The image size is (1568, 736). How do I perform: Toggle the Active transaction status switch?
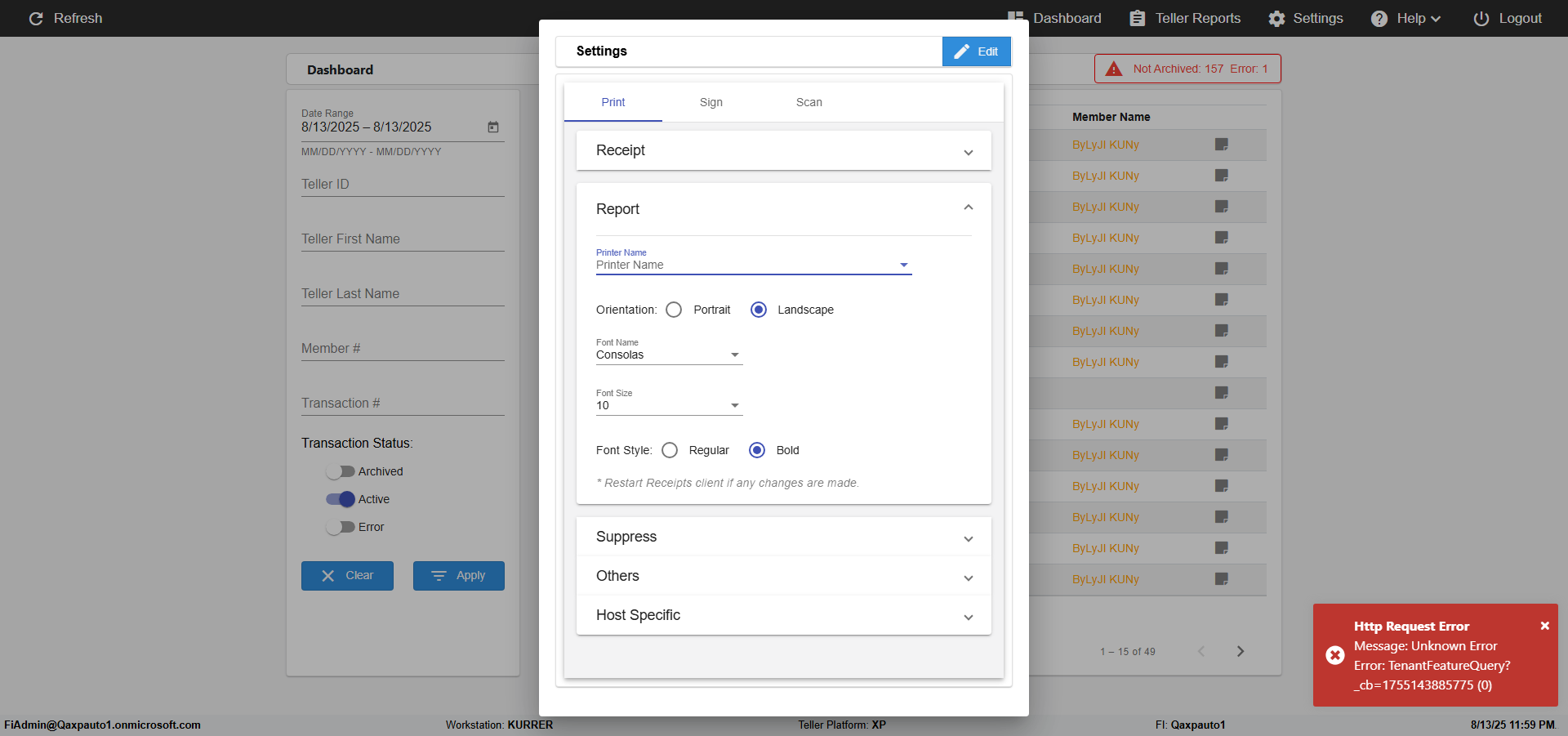point(341,499)
